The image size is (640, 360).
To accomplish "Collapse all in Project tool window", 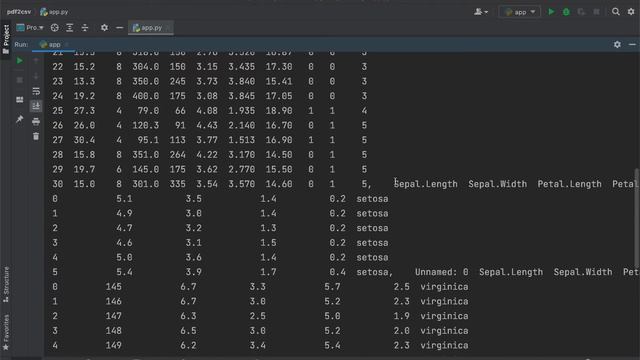I will tap(85, 28).
